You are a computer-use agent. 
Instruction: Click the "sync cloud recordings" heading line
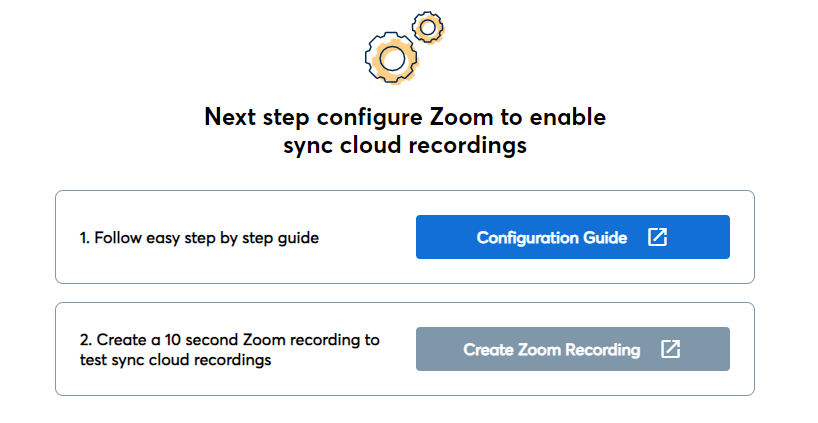coord(404,146)
